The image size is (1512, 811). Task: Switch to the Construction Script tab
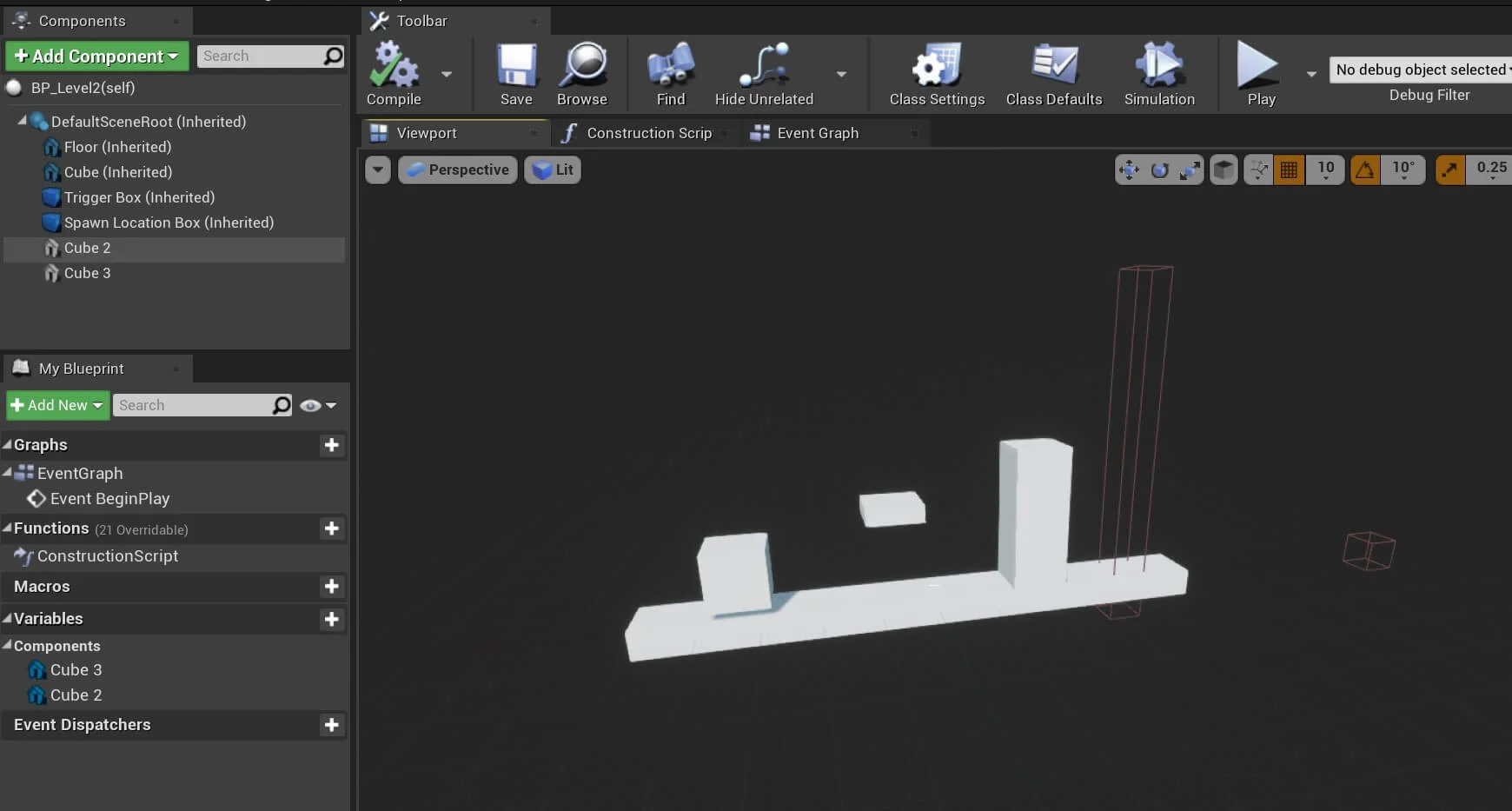pos(648,133)
